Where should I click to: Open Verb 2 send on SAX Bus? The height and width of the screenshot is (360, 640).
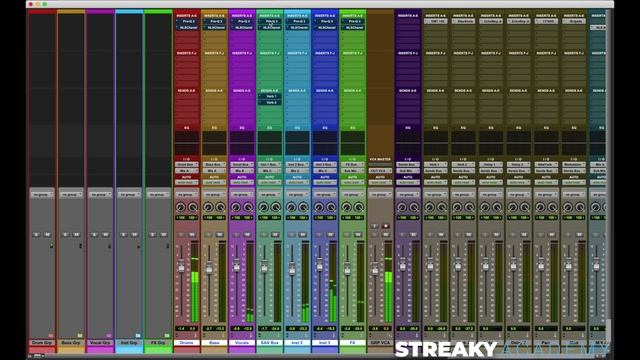[x=270, y=102]
